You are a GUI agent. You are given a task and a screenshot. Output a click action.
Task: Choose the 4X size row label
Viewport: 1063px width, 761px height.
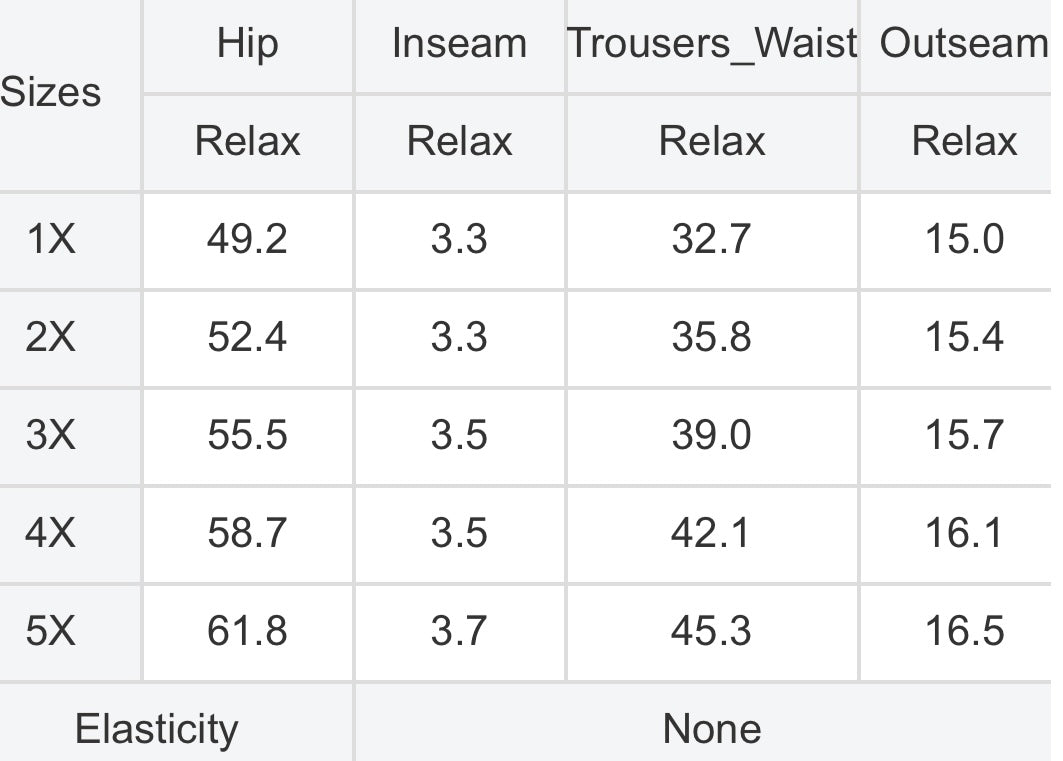pyautogui.click(x=50, y=534)
